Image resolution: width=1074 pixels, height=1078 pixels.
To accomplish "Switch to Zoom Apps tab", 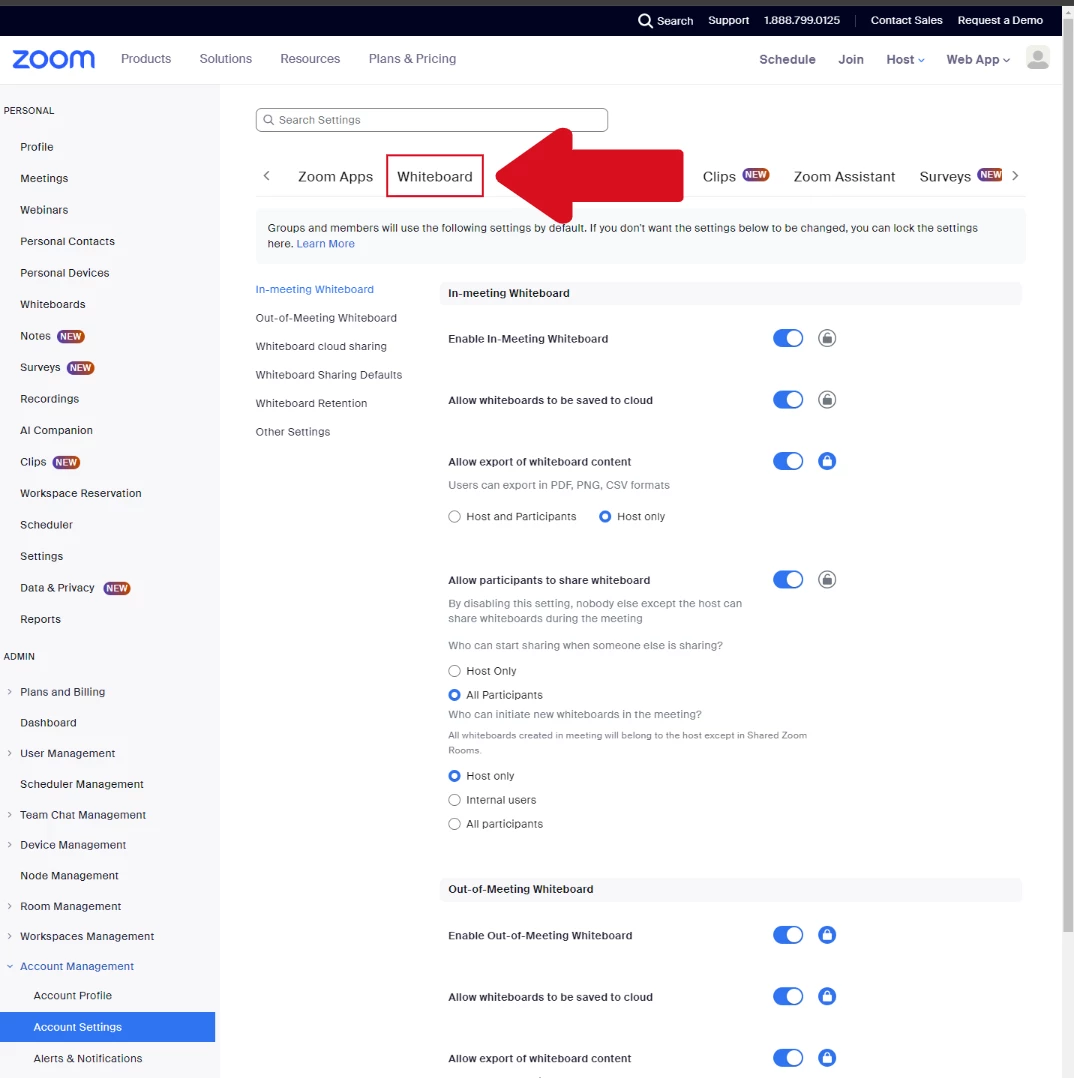I will tap(336, 177).
